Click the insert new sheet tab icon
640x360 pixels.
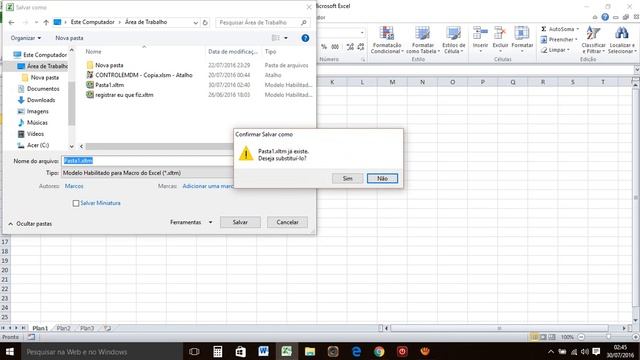pos(107,328)
